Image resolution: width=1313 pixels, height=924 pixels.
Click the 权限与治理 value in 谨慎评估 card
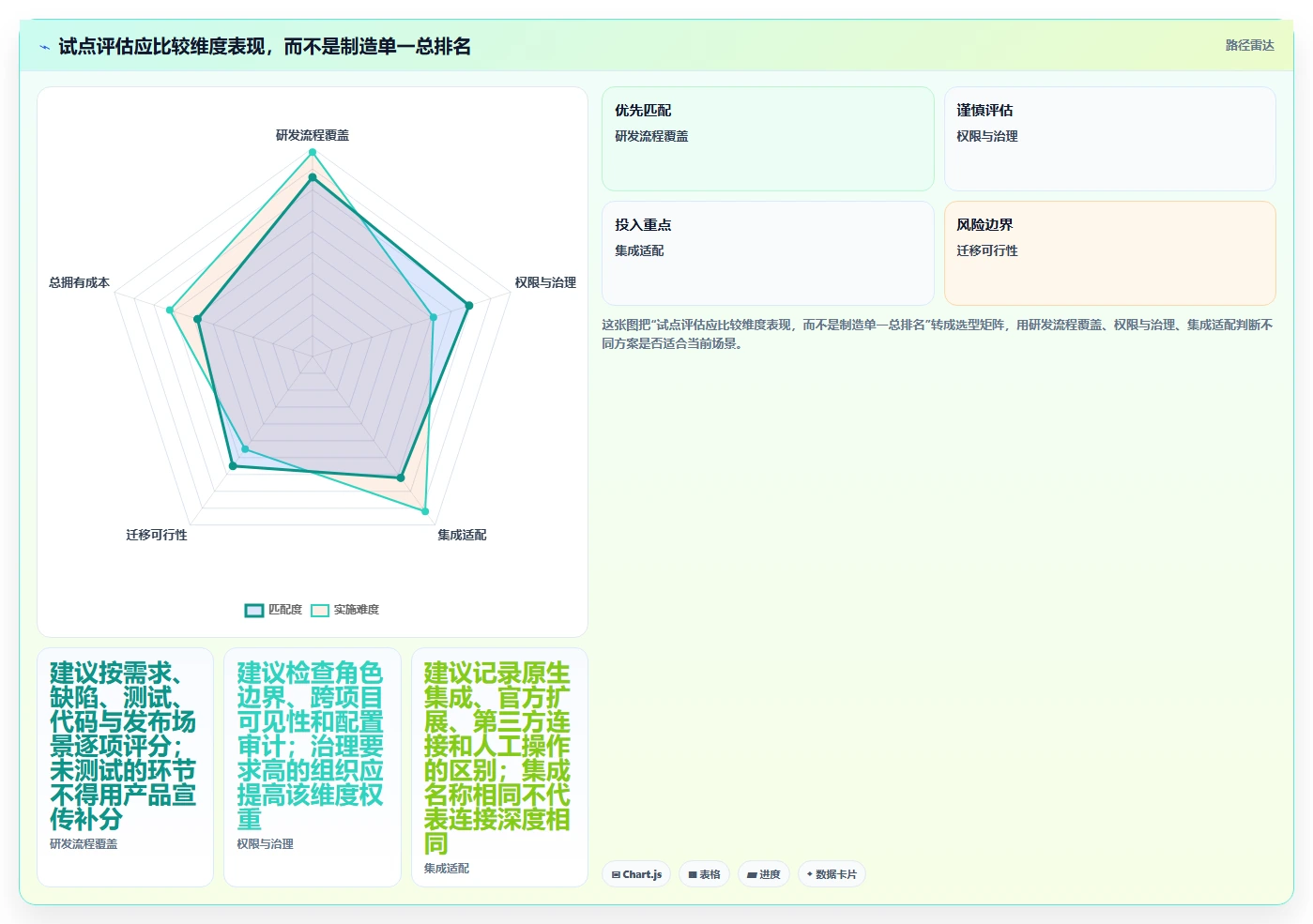[987, 136]
